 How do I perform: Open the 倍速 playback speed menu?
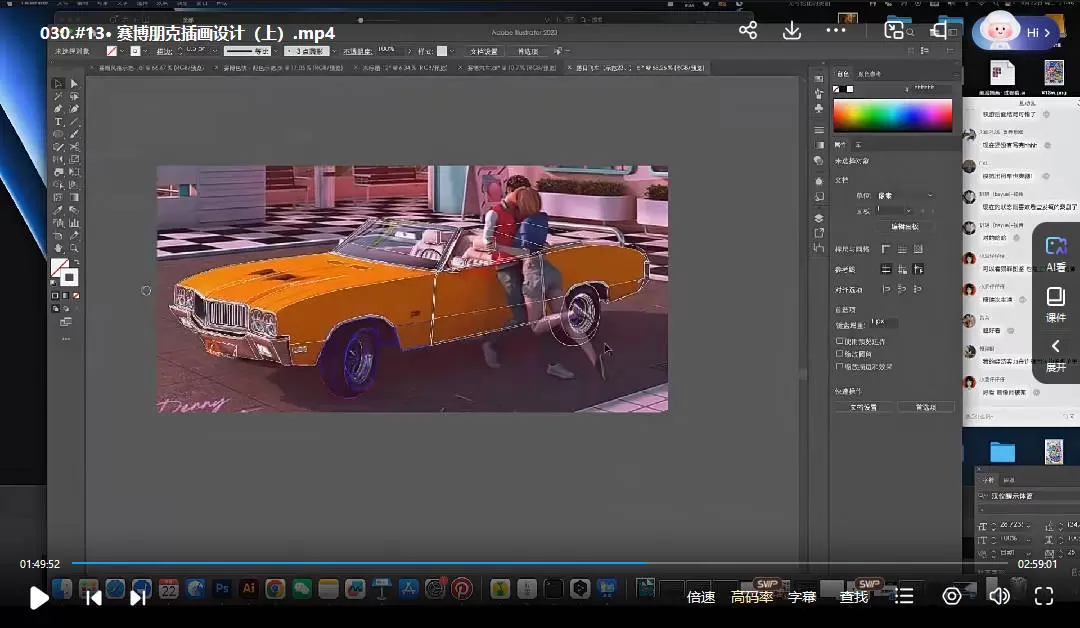coord(701,597)
